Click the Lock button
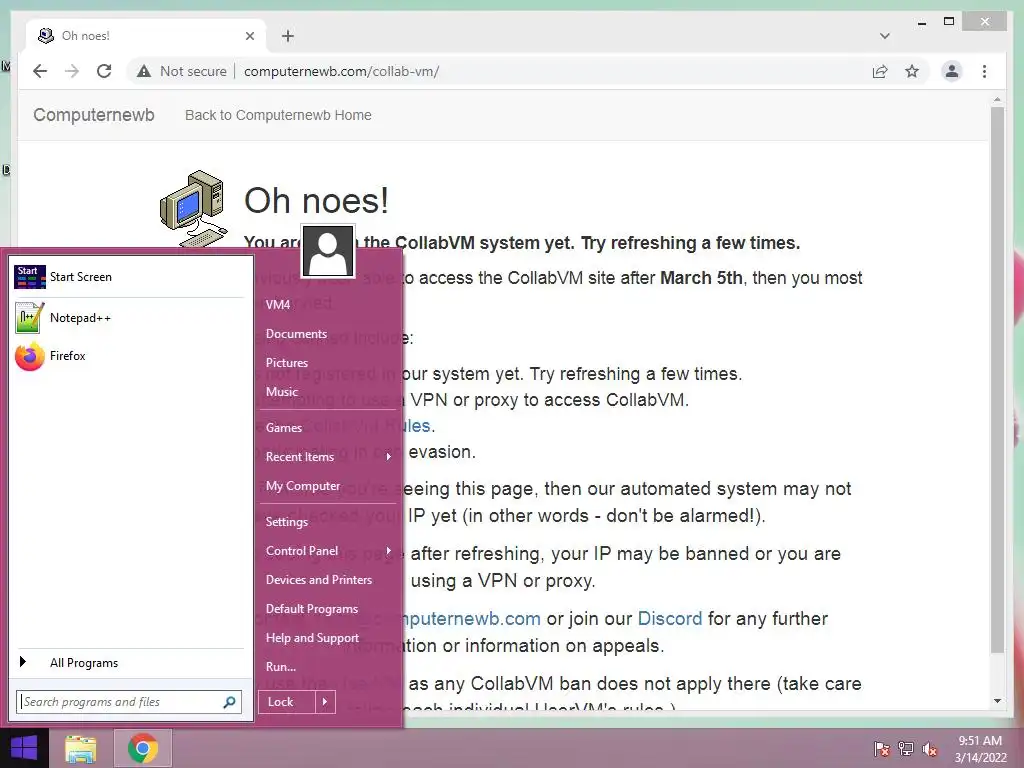 (287, 702)
